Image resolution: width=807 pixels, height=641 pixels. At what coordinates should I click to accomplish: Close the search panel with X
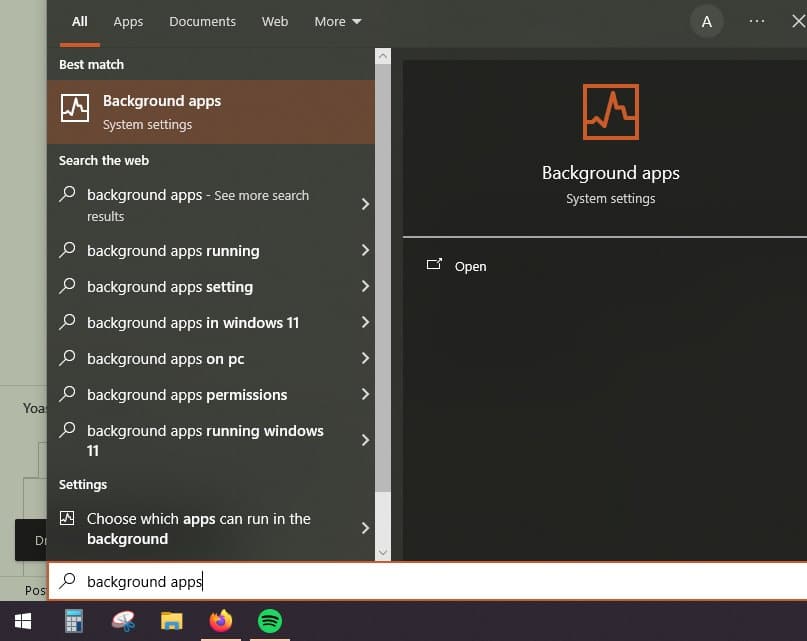[x=798, y=21]
